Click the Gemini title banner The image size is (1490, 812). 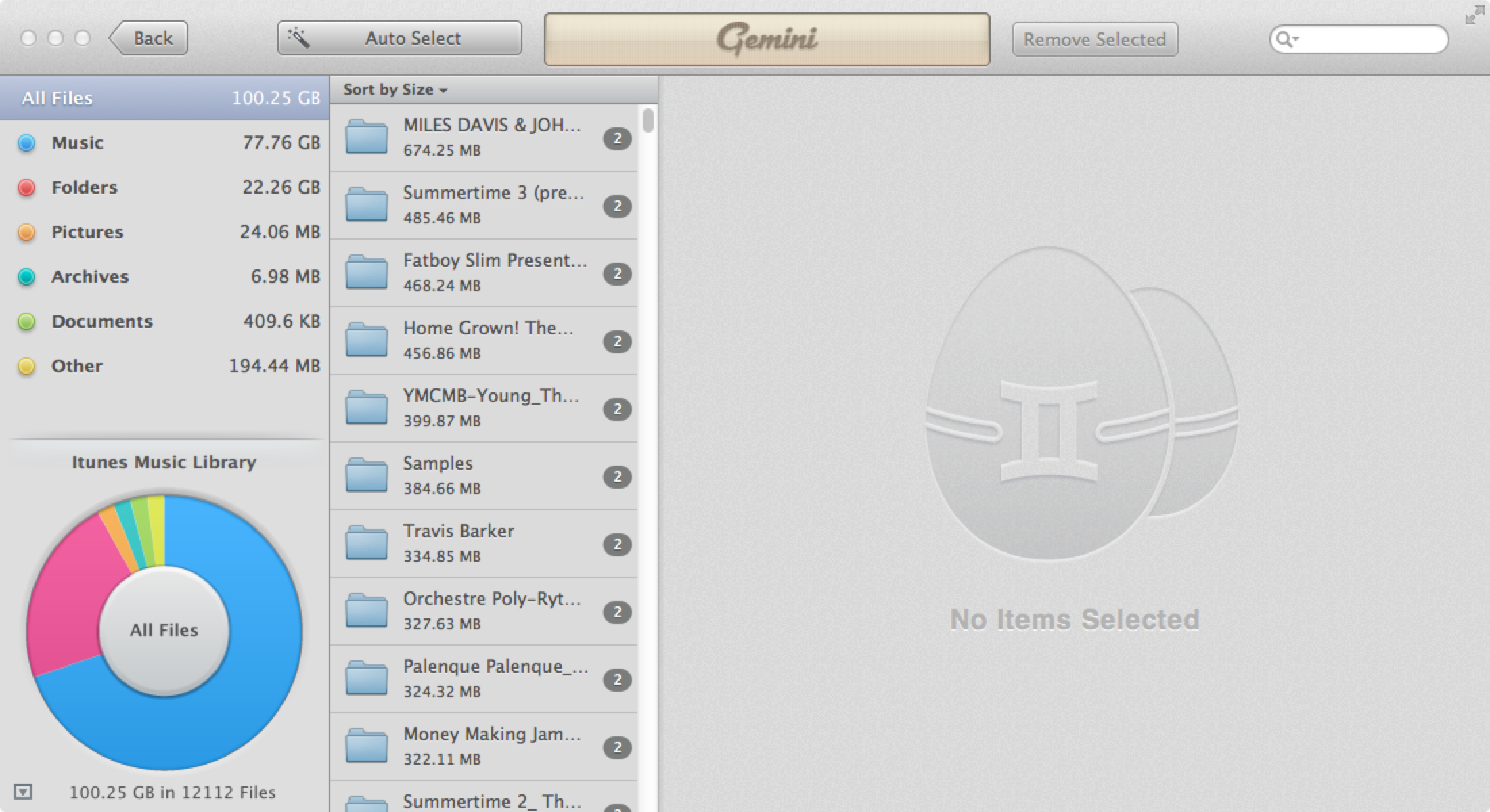pyautogui.click(x=767, y=39)
